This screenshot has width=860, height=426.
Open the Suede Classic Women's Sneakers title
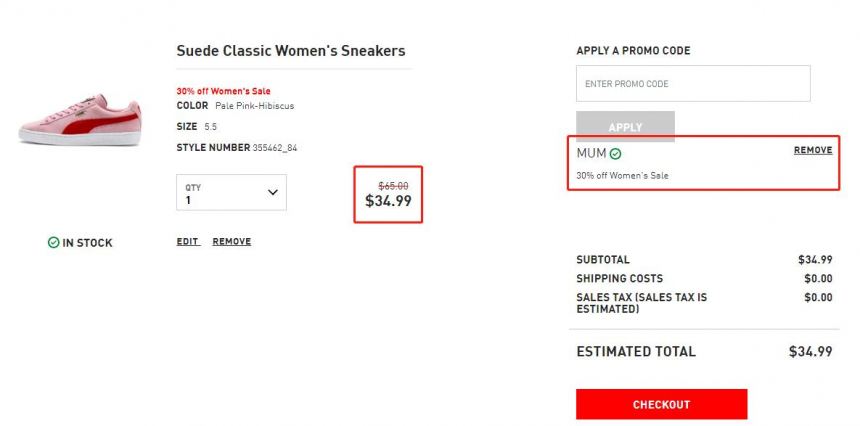click(x=291, y=51)
